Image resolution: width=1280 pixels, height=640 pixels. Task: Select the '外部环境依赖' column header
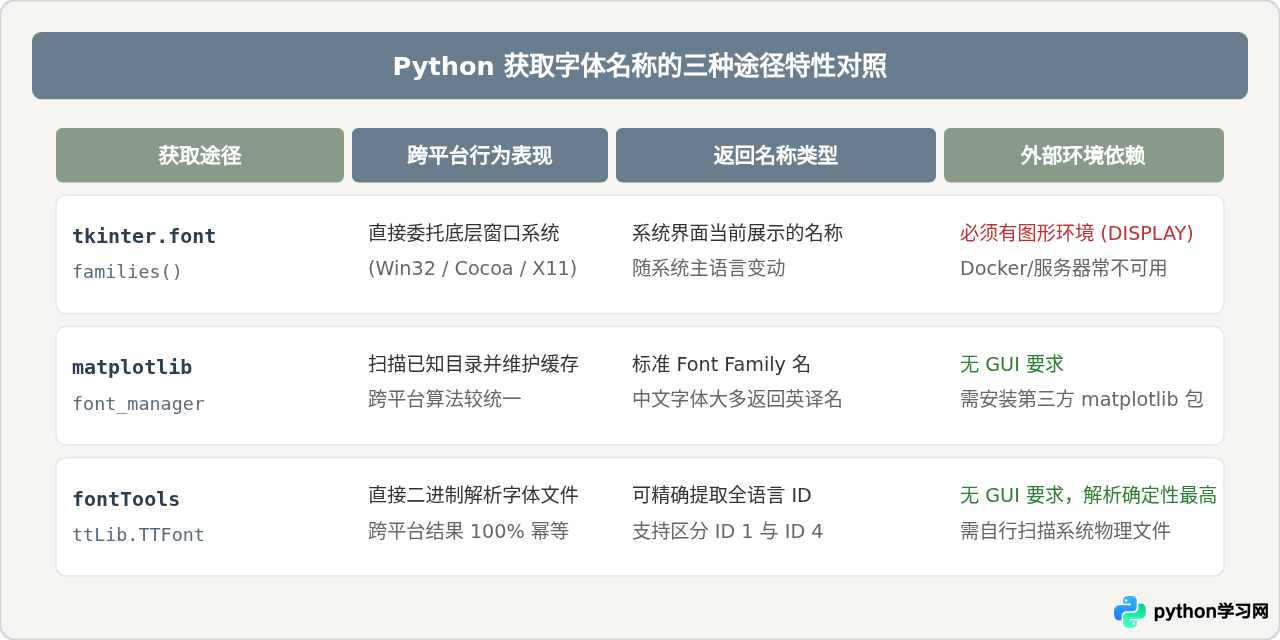pos(1084,155)
